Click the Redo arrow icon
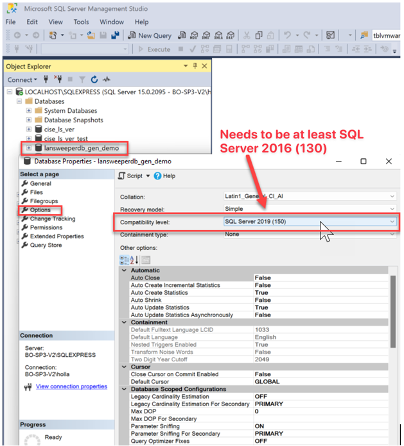Image resolution: width=404 pixels, height=446 pixels. [307, 35]
